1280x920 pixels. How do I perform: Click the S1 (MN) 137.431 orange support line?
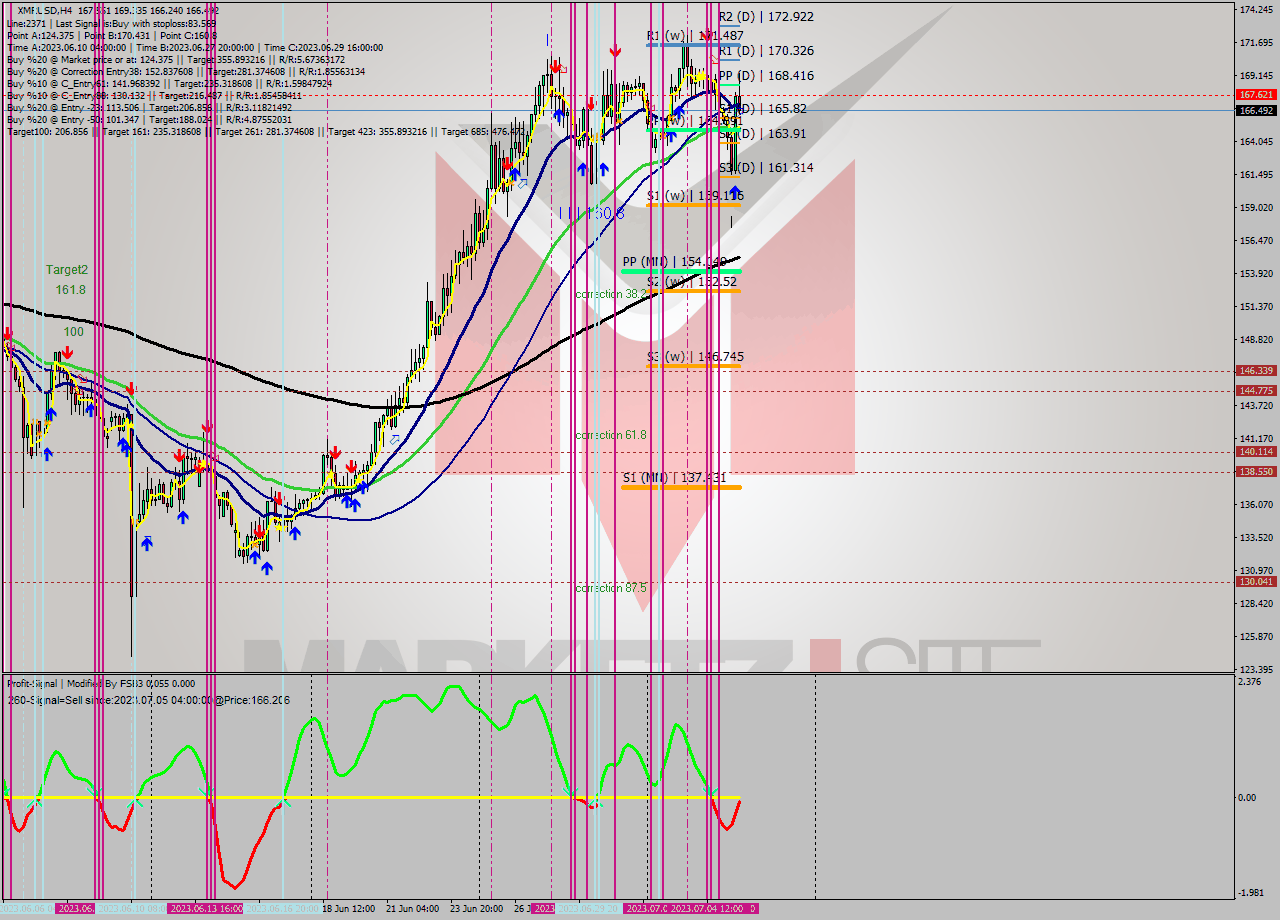680,487
